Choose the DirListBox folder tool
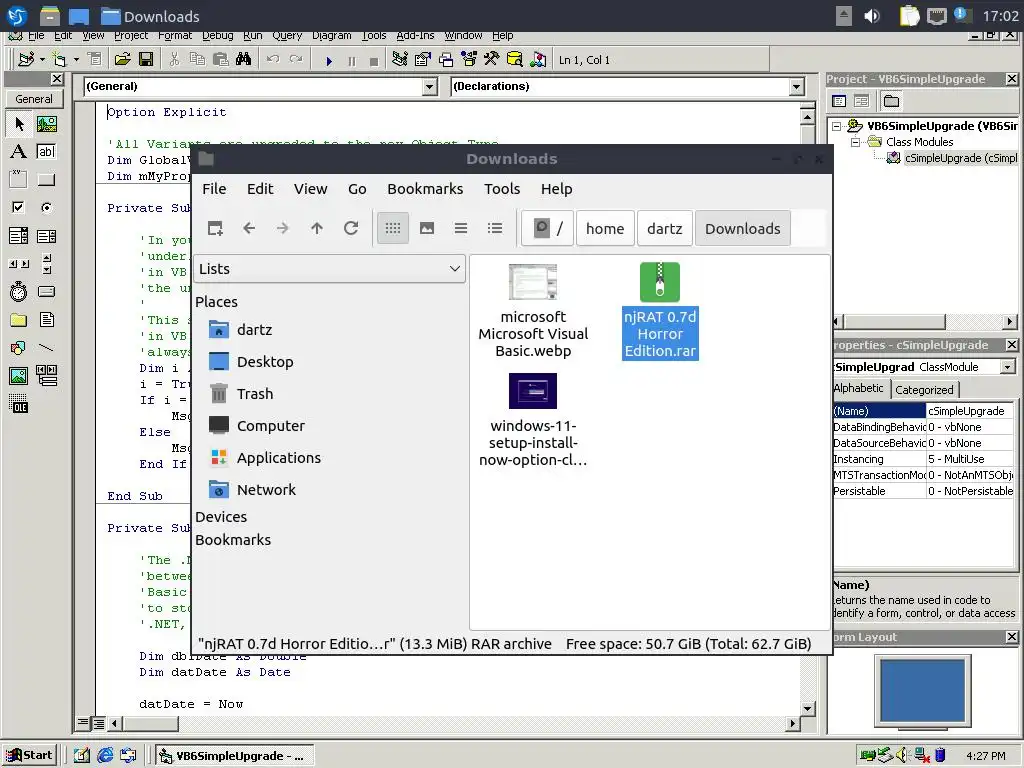1024x768 pixels. click(18, 319)
